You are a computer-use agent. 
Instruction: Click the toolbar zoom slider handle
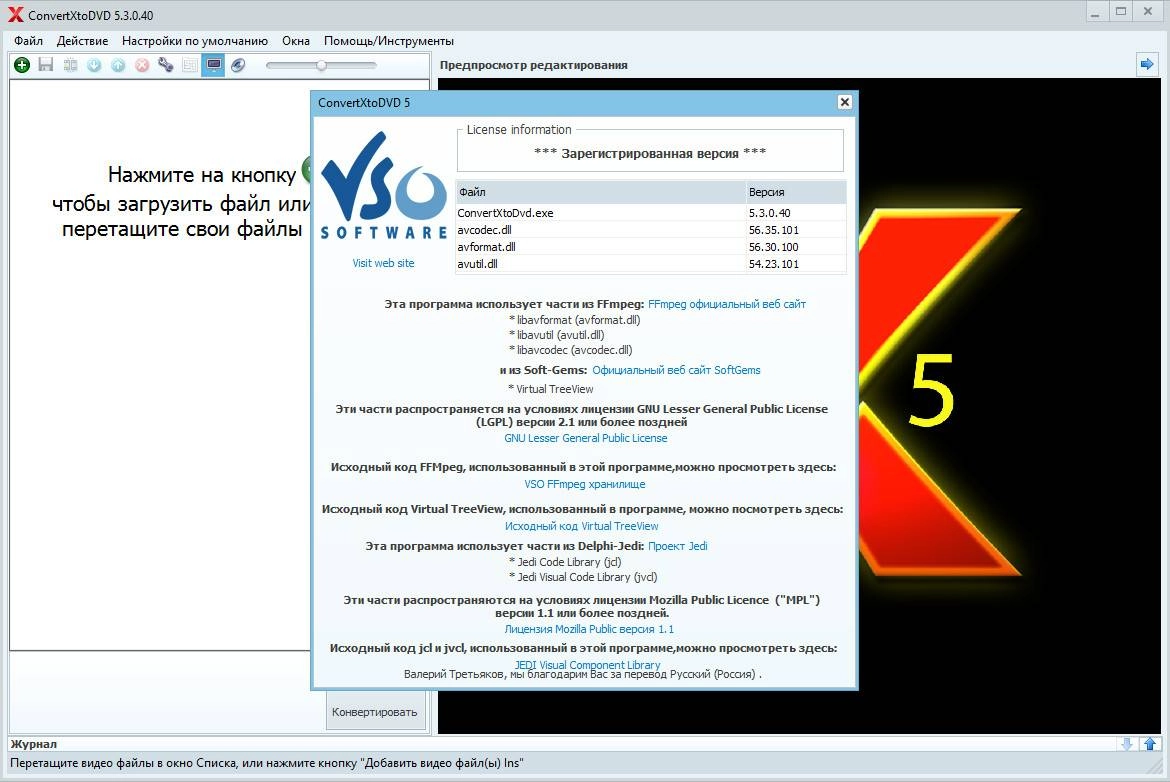(322, 65)
